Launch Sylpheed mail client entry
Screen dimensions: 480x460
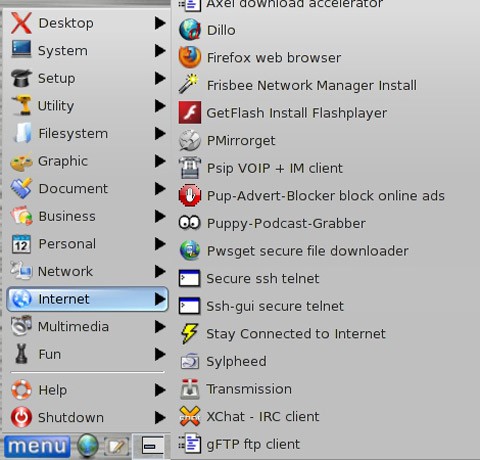(236, 362)
